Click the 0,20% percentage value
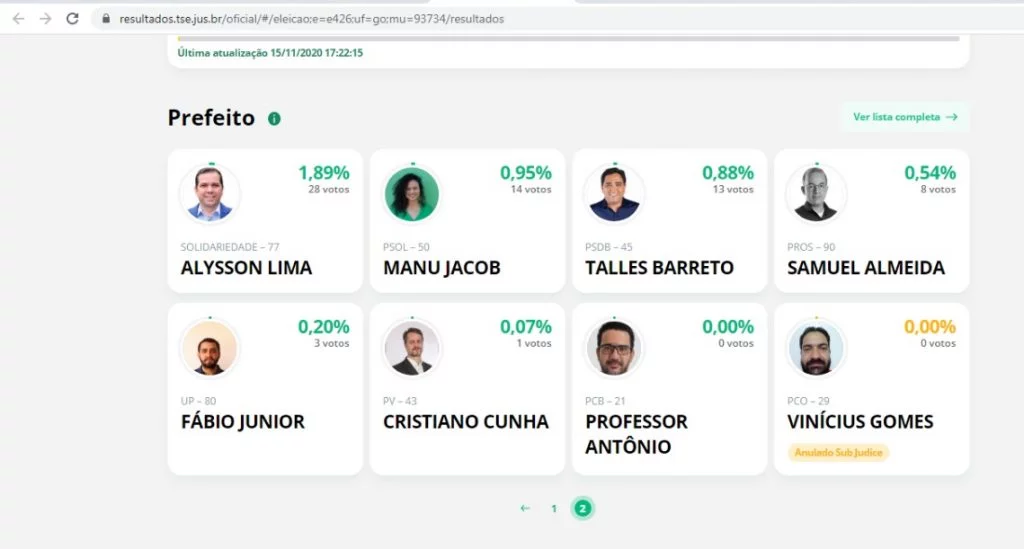The image size is (1024, 549). click(x=324, y=327)
